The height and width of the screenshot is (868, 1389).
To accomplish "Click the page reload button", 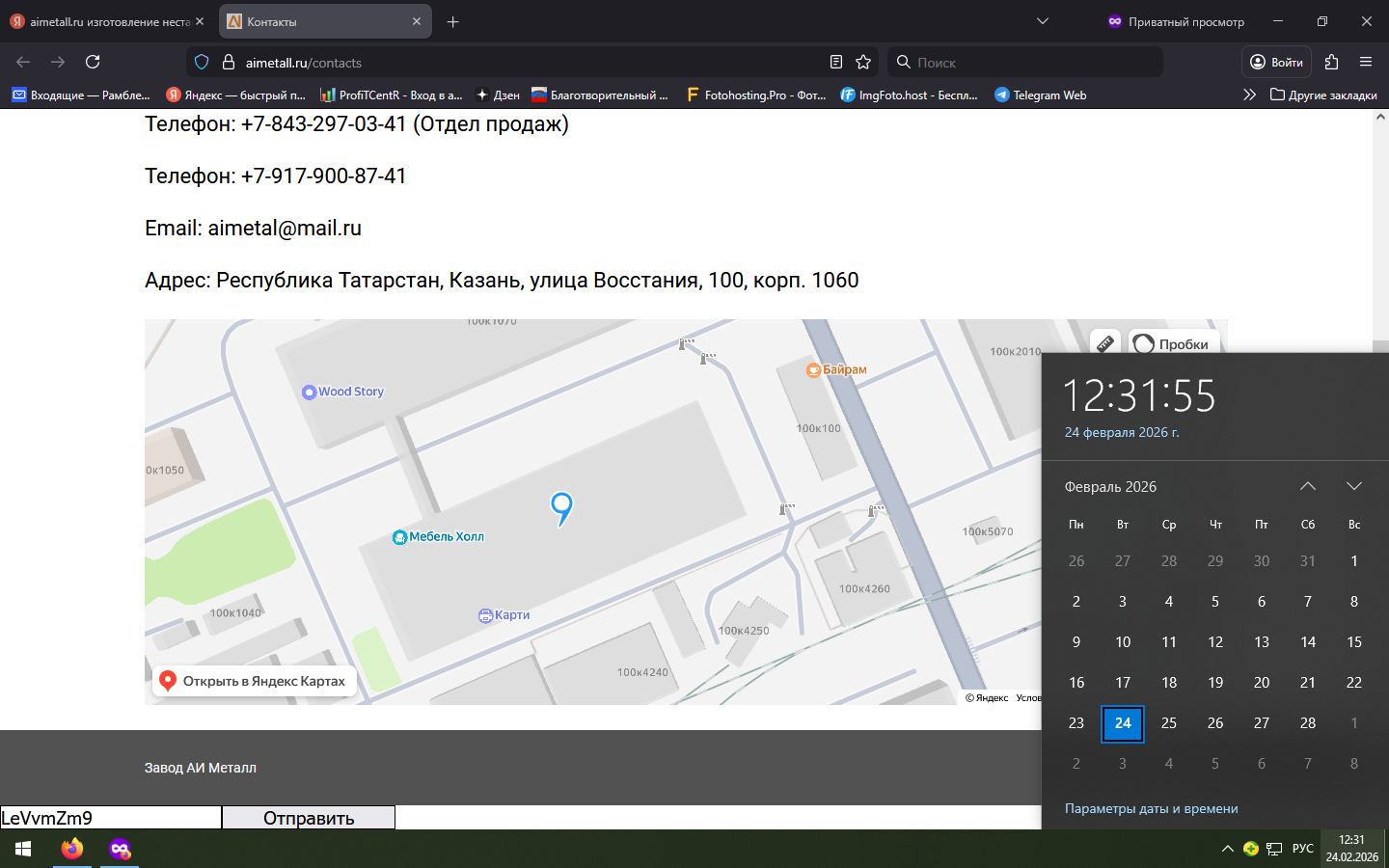I will [93, 62].
